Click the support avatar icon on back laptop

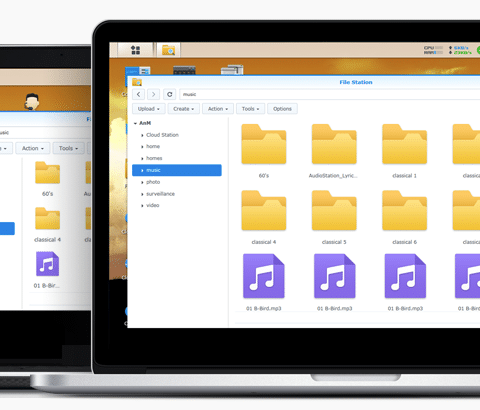pyautogui.click(x=32, y=102)
